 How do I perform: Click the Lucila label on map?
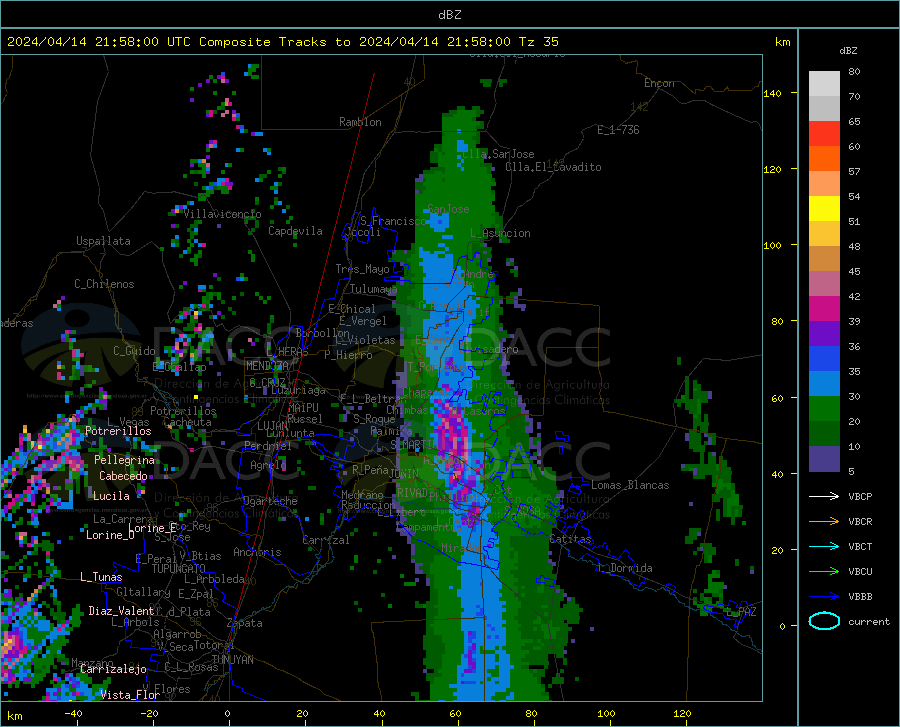tap(111, 496)
